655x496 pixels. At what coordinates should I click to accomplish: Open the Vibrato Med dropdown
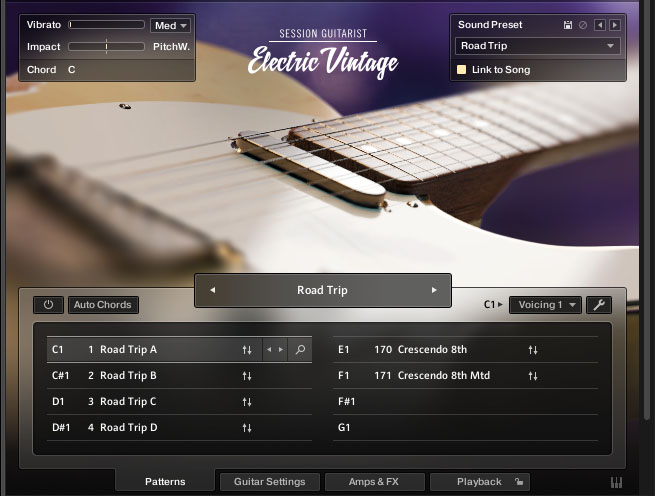(170, 25)
